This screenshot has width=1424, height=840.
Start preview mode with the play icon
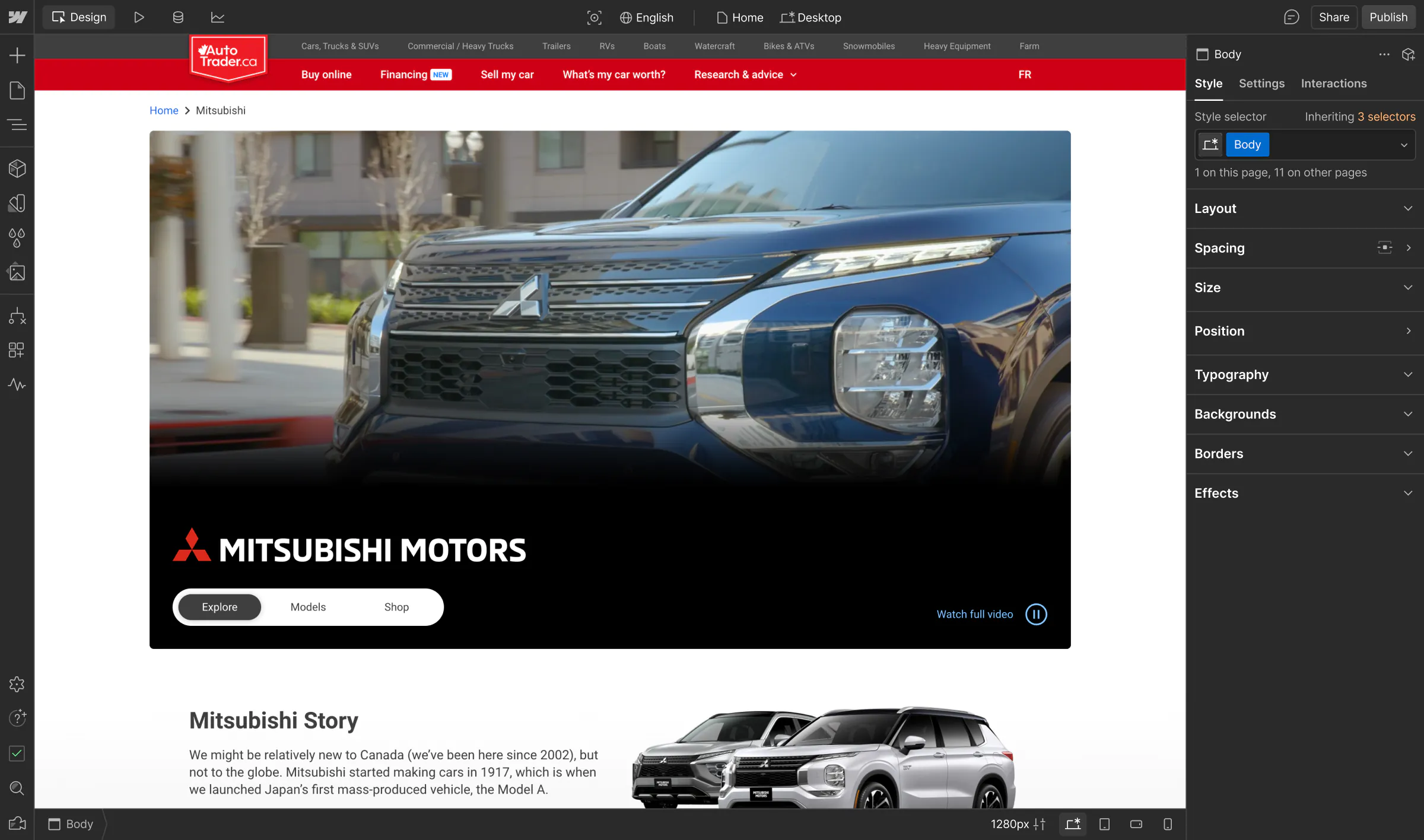[x=139, y=17]
